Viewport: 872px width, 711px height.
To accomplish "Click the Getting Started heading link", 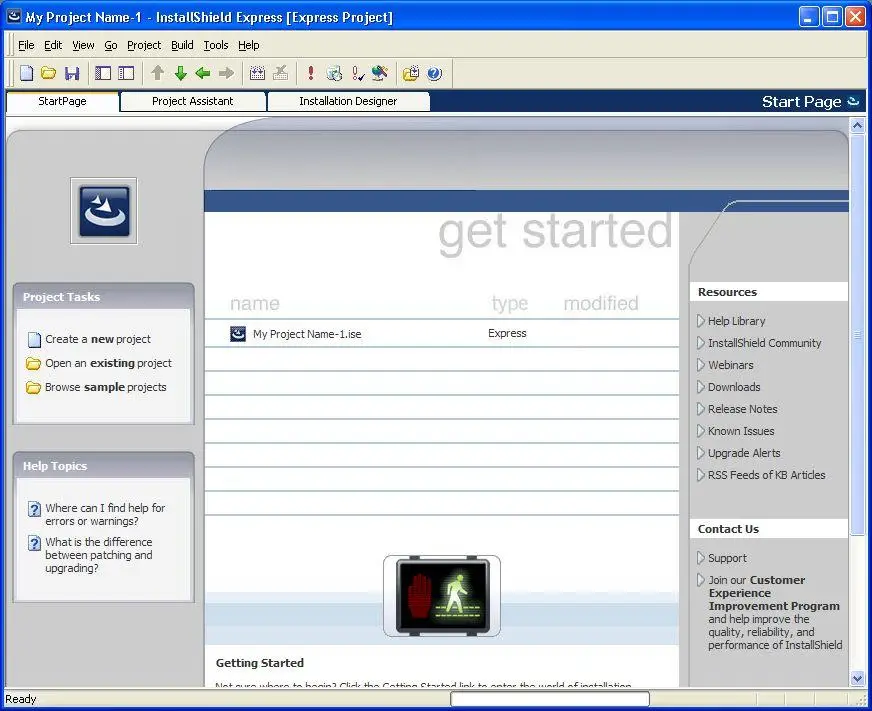I will click(260, 663).
